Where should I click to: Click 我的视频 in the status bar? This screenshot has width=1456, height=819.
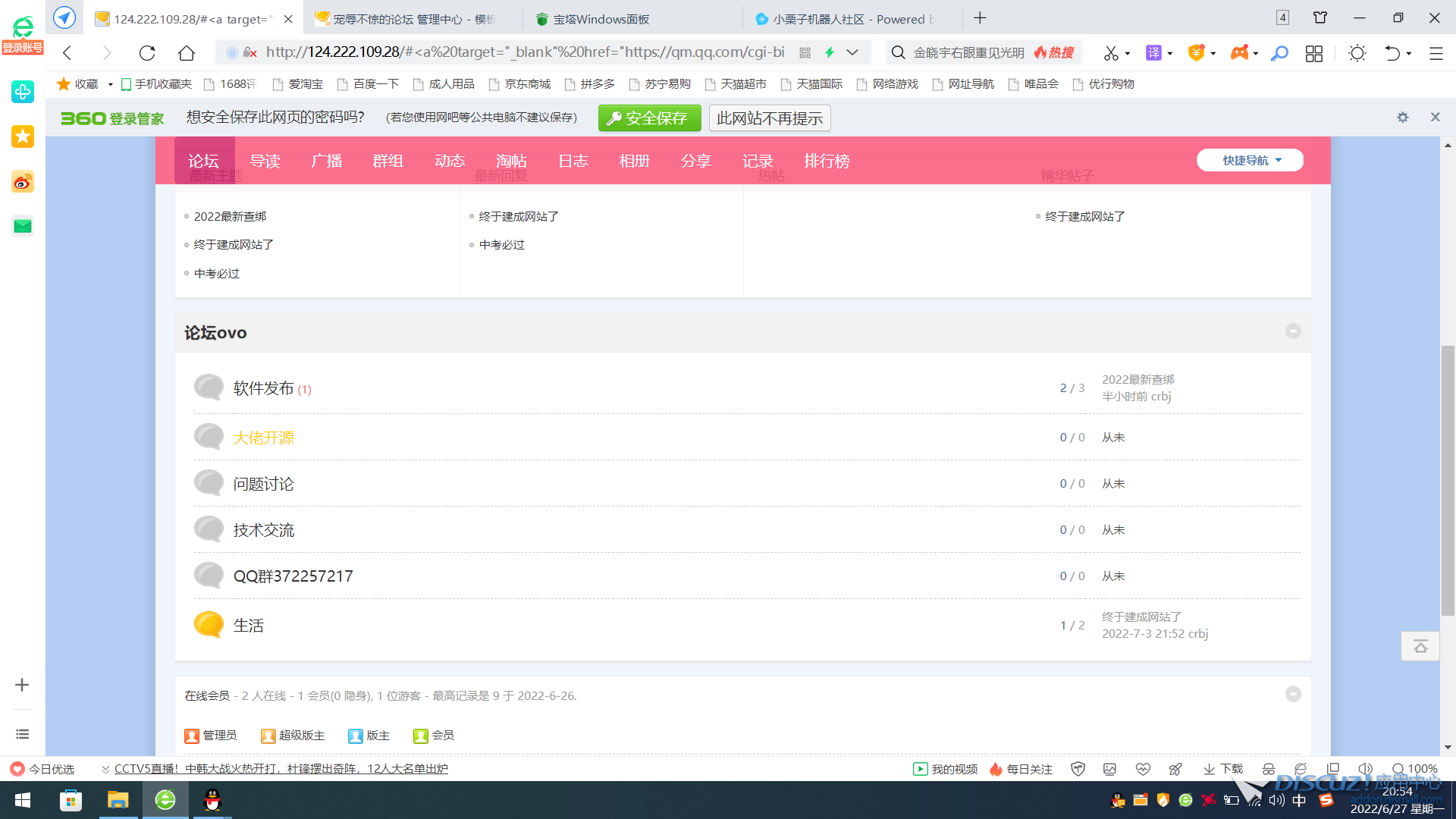(x=945, y=769)
